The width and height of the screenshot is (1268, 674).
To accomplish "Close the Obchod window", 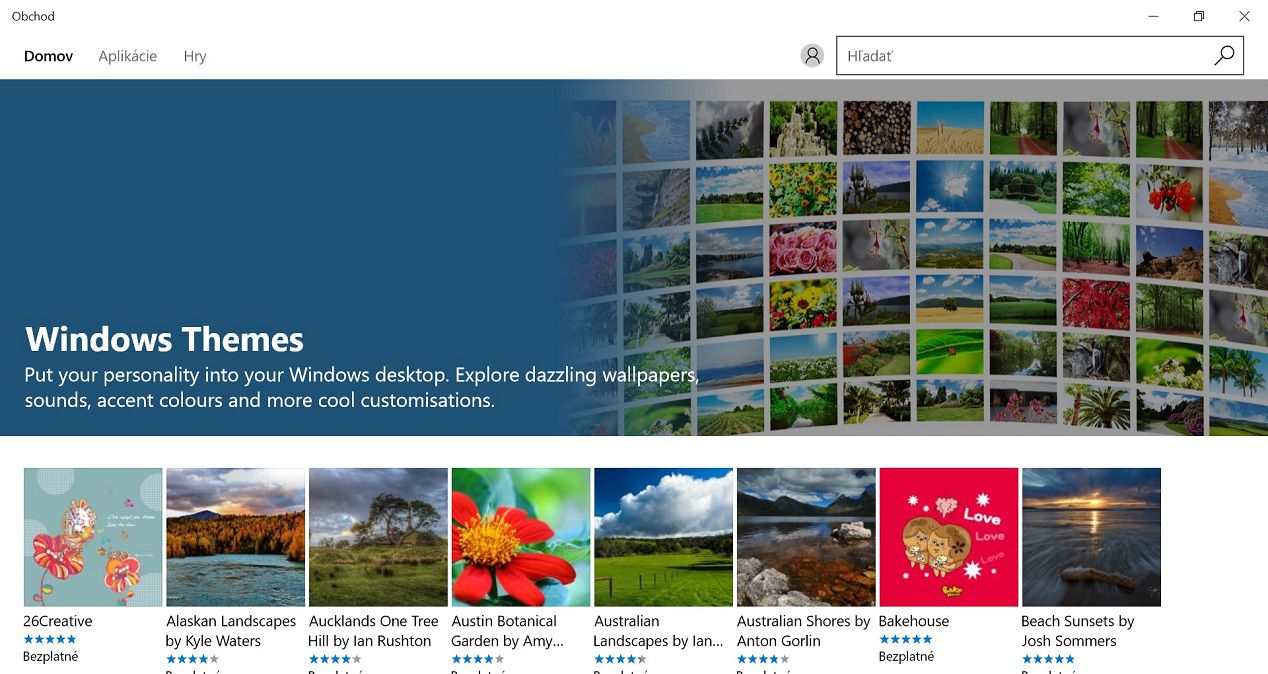I will [1244, 16].
